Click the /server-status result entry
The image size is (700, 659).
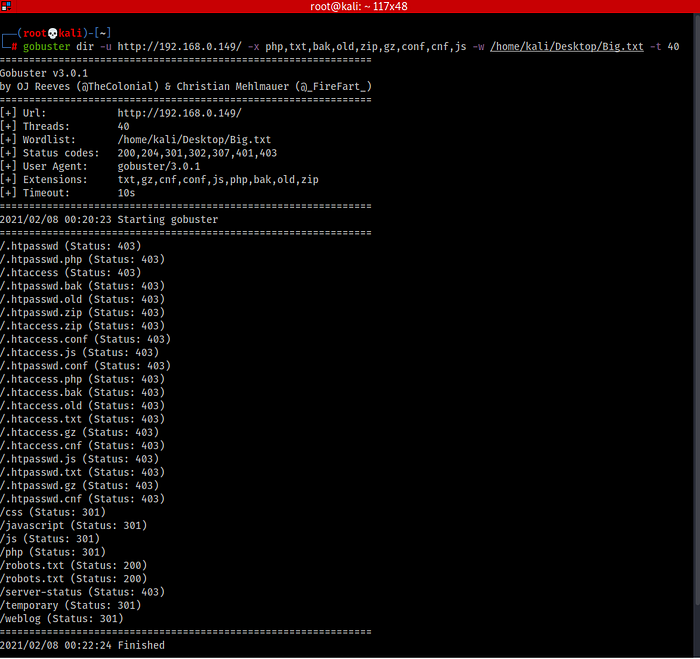82,592
